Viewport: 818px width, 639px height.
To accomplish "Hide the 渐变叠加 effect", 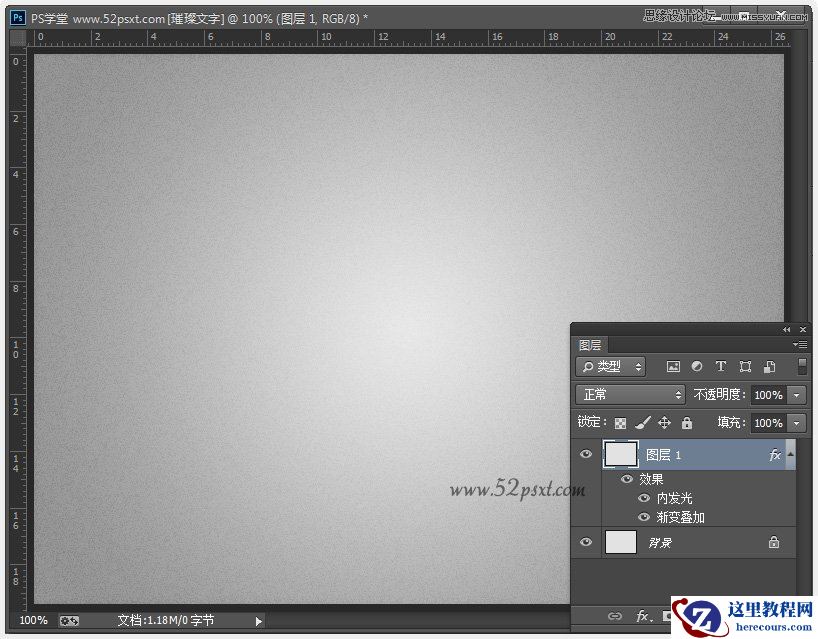I will click(x=644, y=517).
